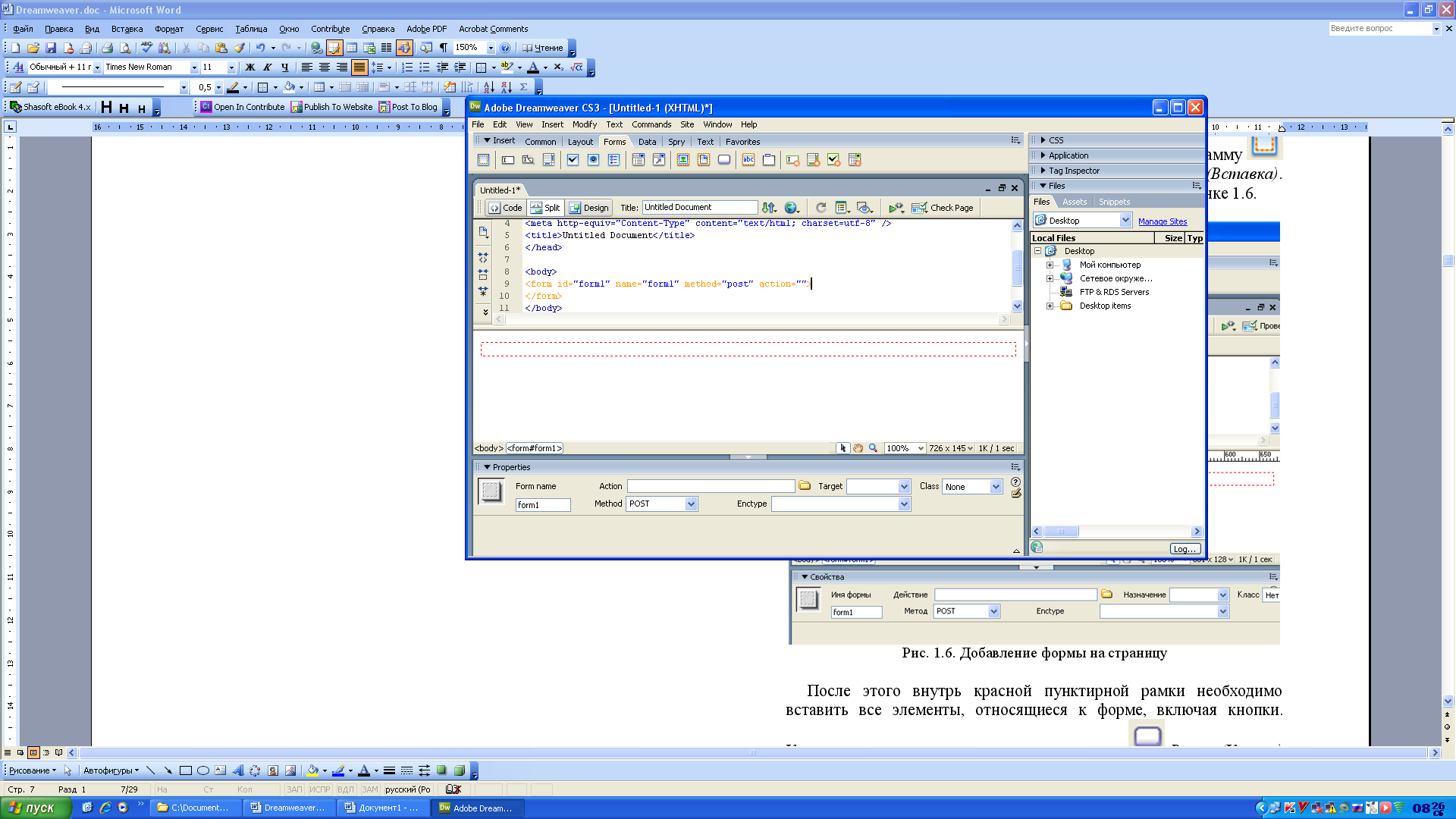
Task: Switch to Split view
Action: (x=545, y=208)
